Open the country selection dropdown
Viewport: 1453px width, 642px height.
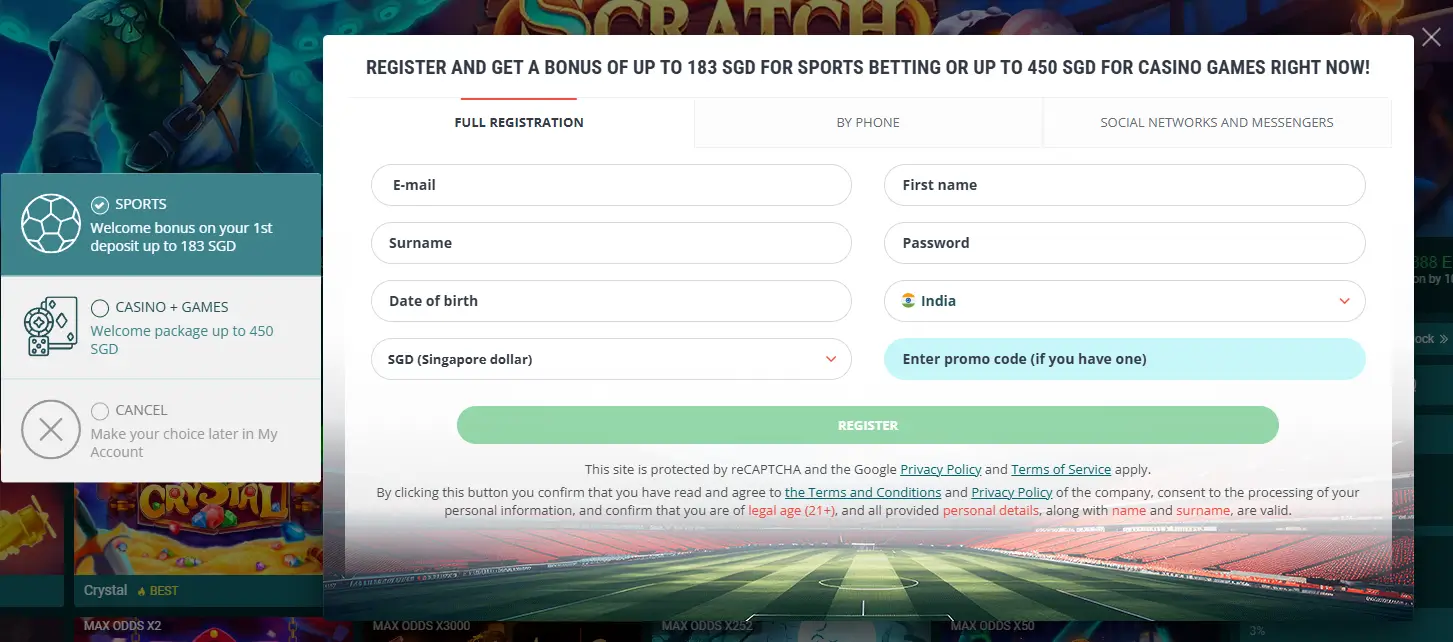point(1124,300)
